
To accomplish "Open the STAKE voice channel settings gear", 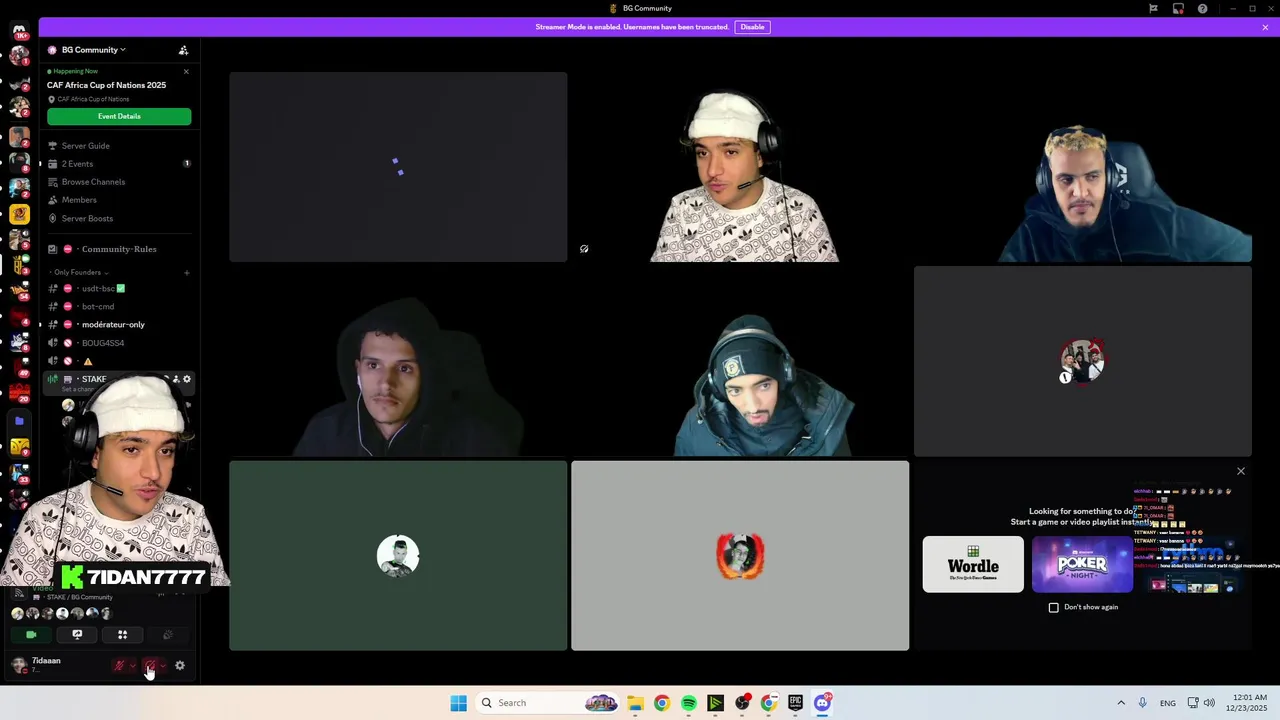I will (186, 379).
